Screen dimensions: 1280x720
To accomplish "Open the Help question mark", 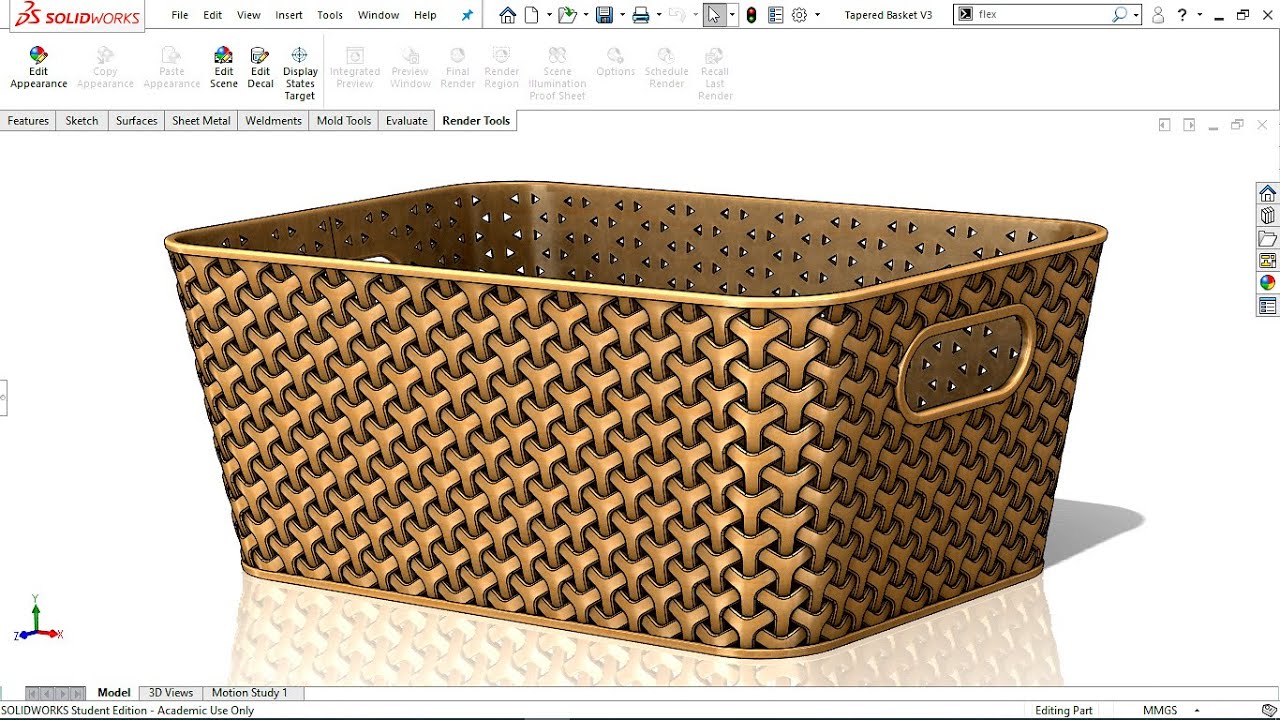I will (x=1183, y=15).
